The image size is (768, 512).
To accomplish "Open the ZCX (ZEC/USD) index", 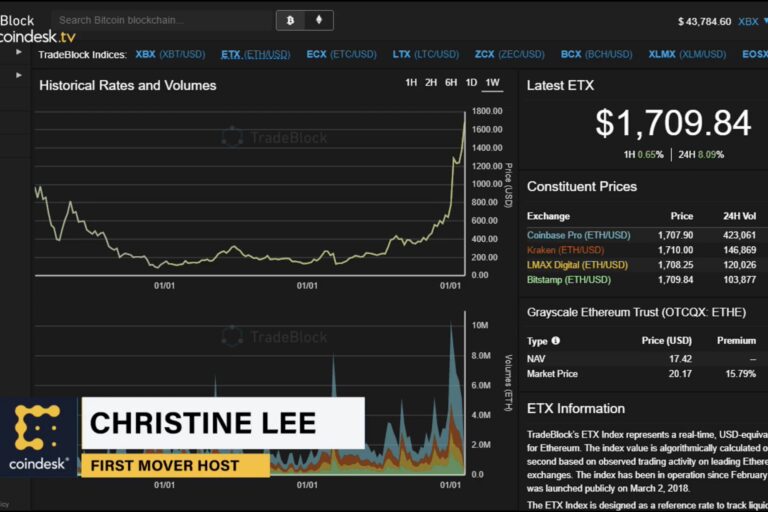I will coord(509,54).
